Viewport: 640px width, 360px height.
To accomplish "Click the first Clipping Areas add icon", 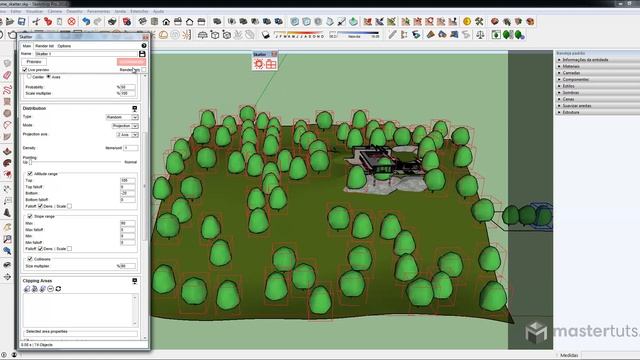I will click(27, 289).
